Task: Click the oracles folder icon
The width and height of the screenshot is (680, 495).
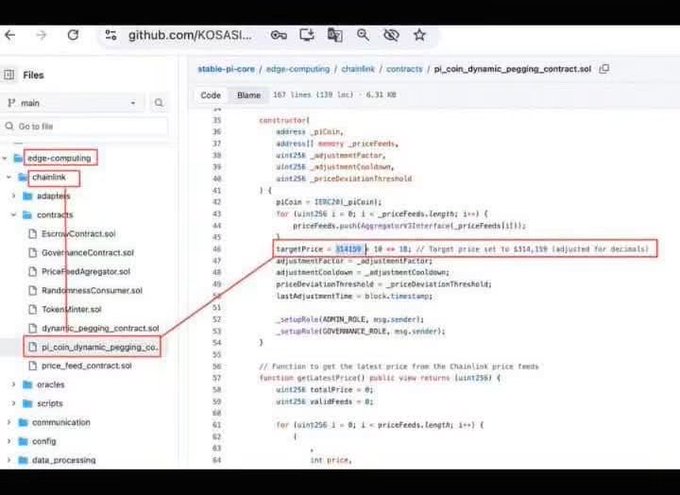Action: tap(27, 384)
